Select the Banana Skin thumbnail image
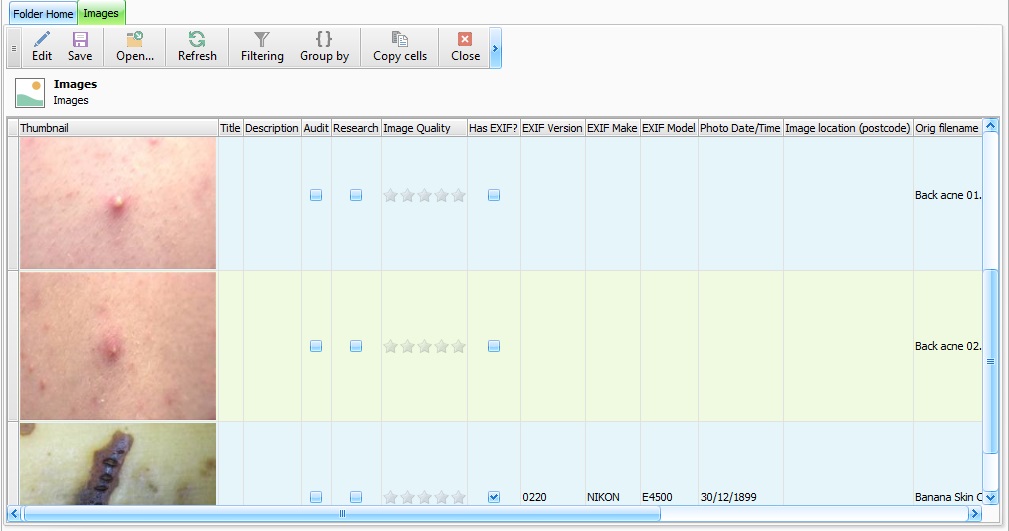Viewport: 1009px width, 531px height. 118,463
